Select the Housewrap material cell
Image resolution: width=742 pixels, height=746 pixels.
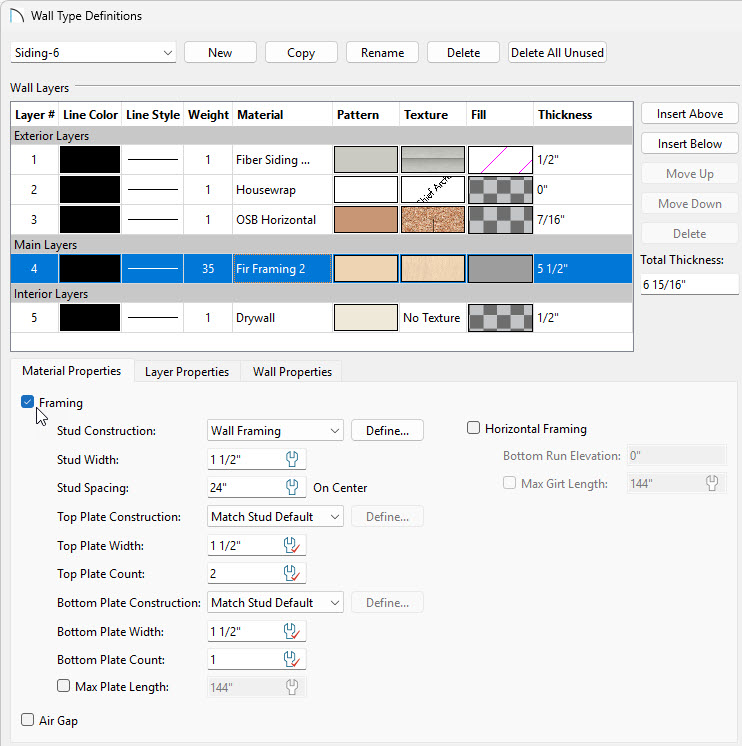point(283,189)
